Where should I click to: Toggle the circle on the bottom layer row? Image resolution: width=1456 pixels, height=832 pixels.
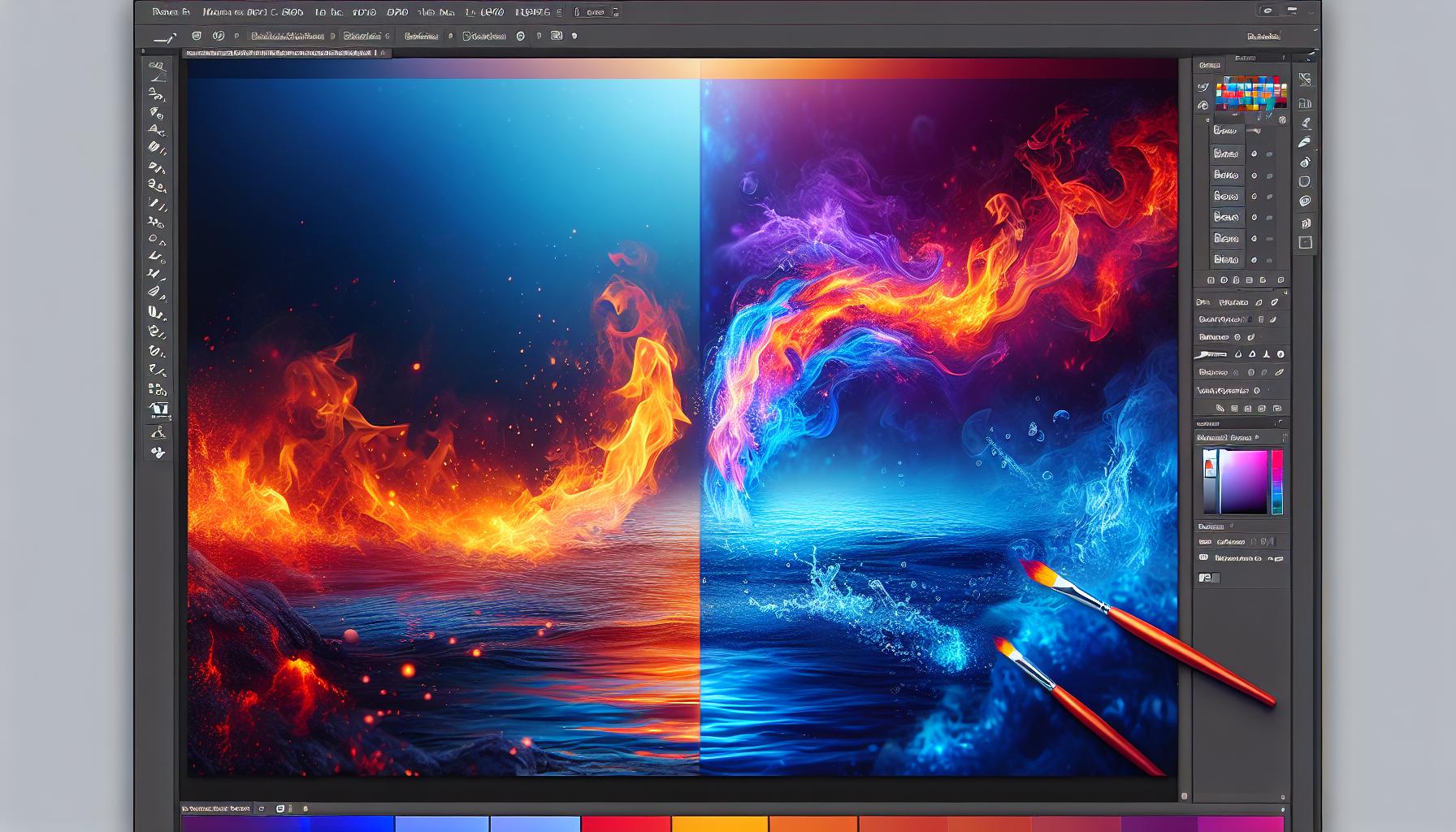pos(1254,260)
